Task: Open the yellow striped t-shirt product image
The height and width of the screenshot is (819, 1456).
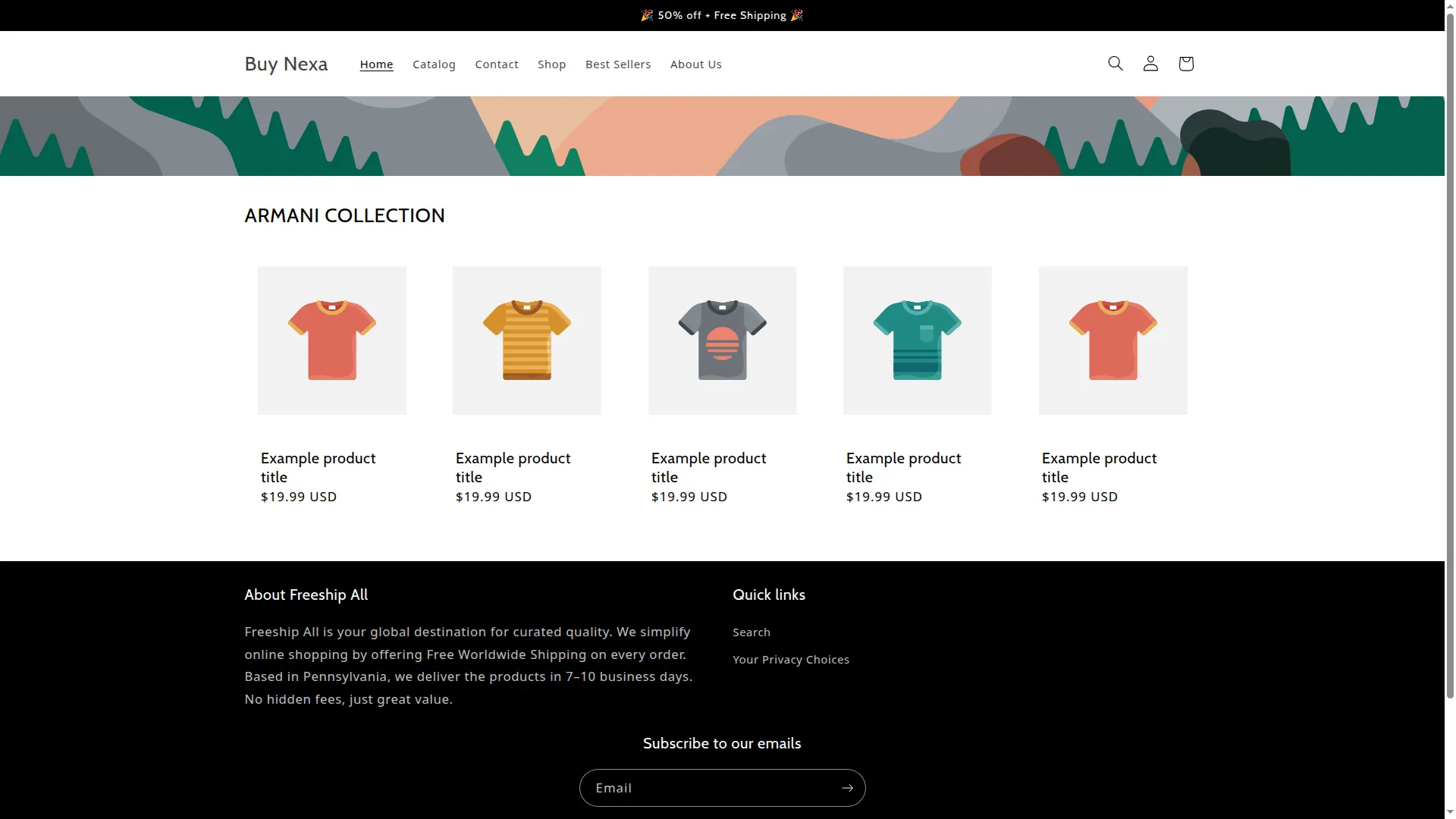Action: [527, 340]
